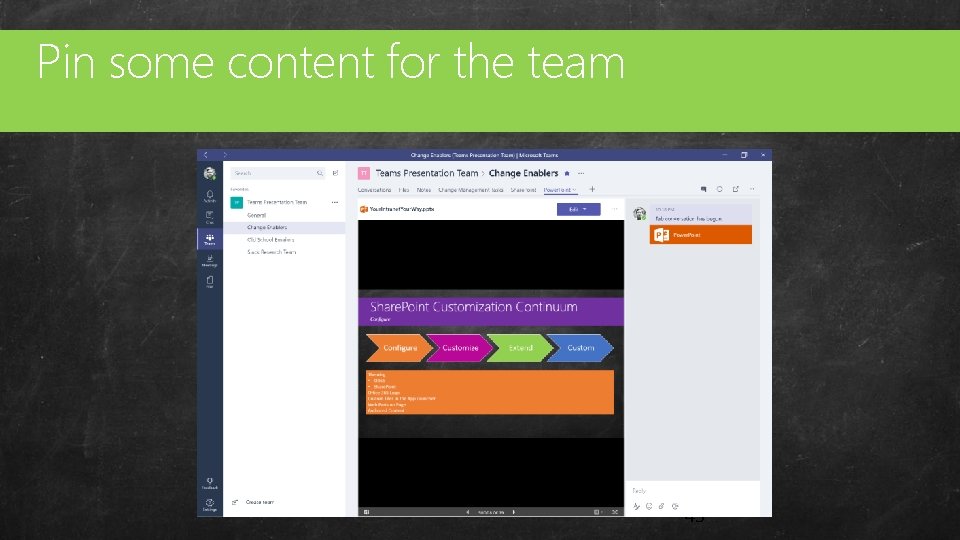The width and height of the screenshot is (960, 540).
Task: Click the Reply input field
Action: [x=692, y=490]
